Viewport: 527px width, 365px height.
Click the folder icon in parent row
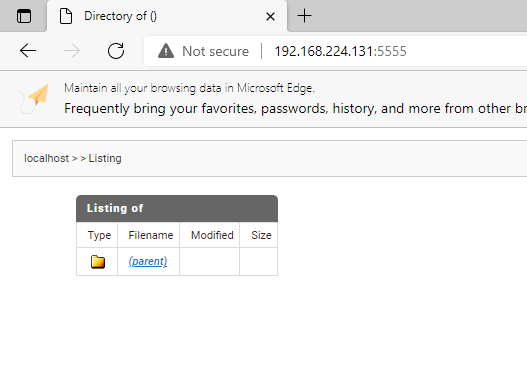pos(98,261)
